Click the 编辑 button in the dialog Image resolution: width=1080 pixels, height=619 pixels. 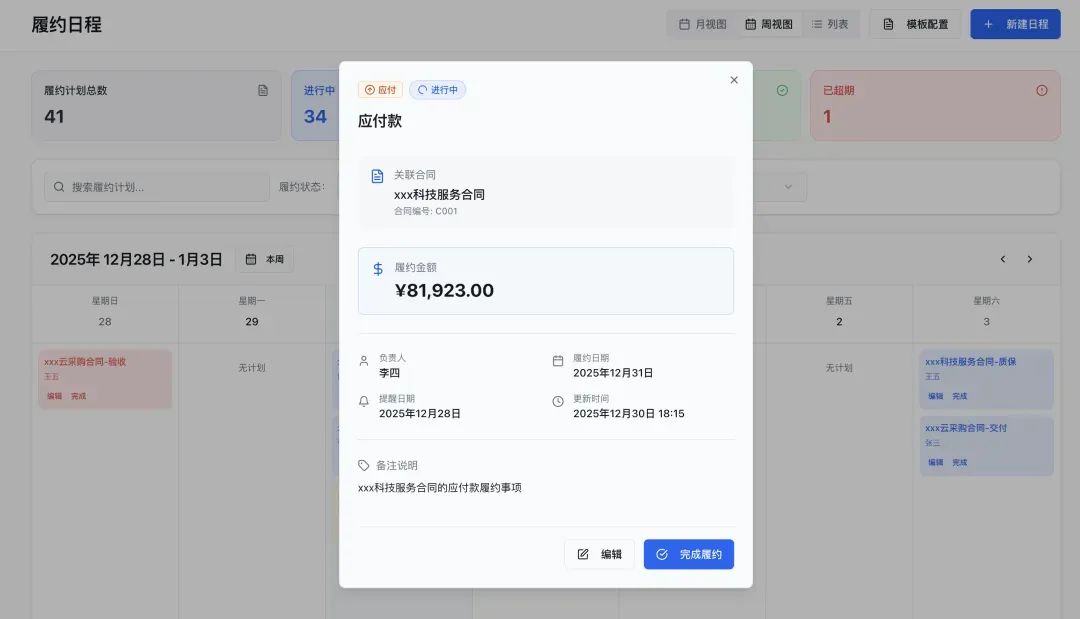pyautogui.click(x=599, y=554)
